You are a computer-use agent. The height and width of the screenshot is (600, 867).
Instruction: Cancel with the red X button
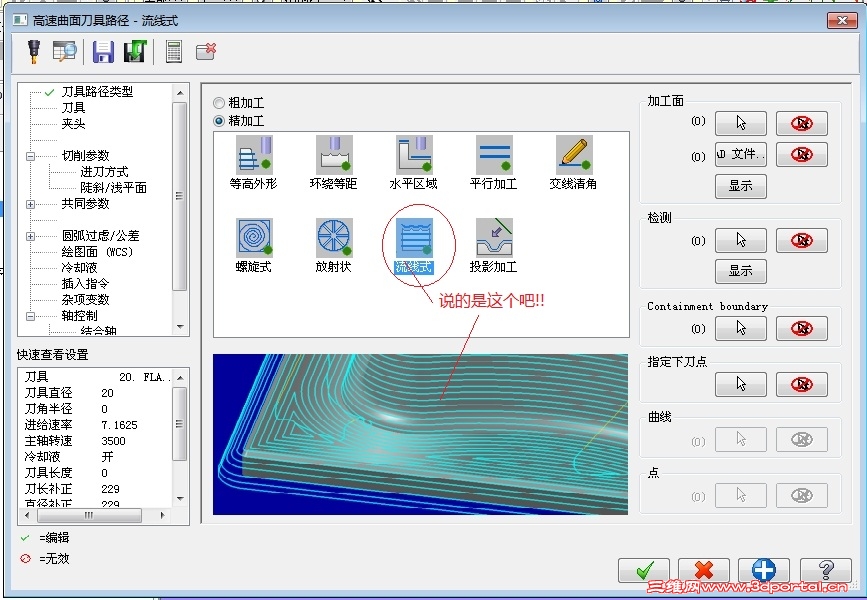(x=704, y=570)
